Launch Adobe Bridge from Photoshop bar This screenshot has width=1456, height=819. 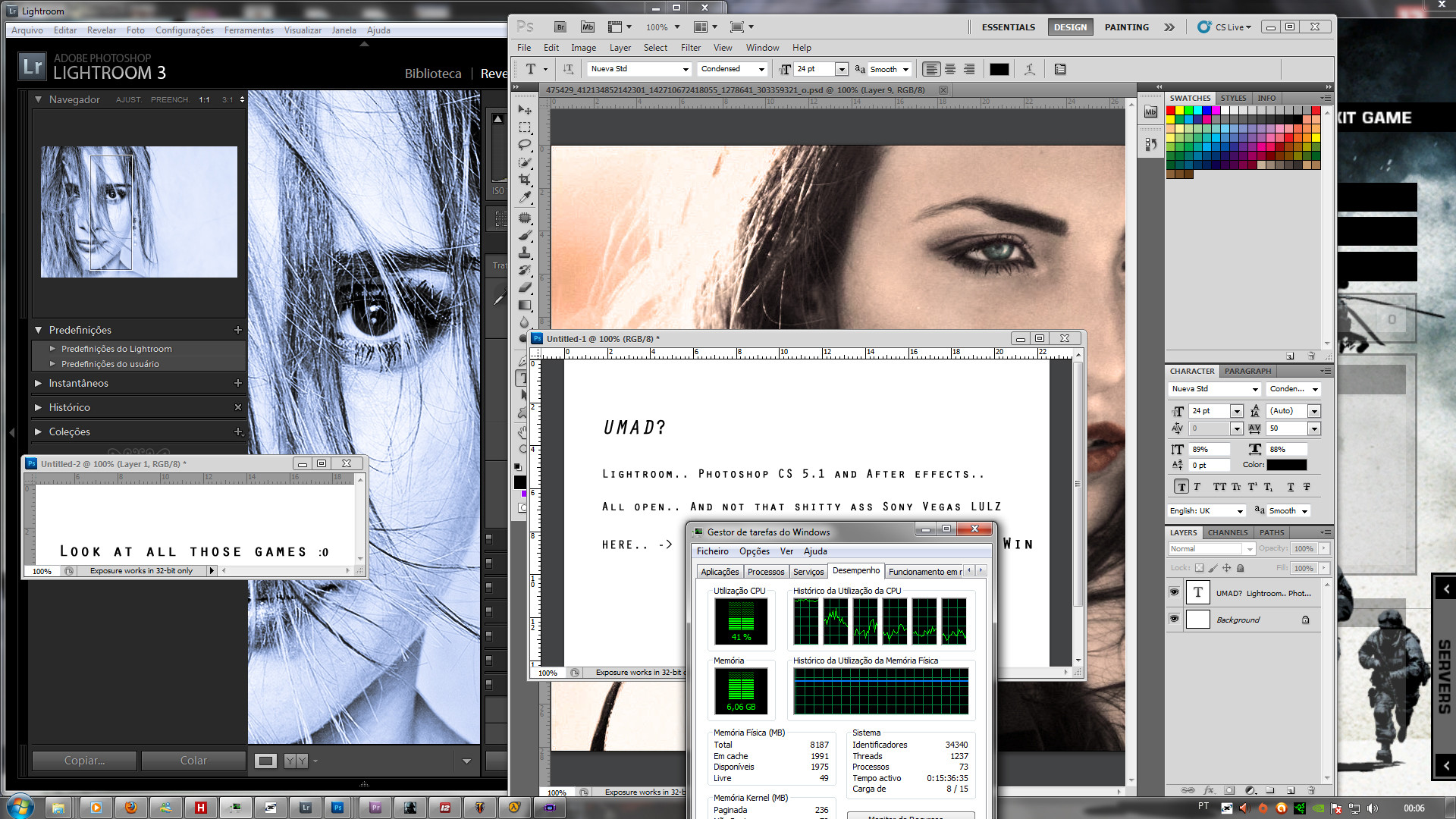[560, 27]
